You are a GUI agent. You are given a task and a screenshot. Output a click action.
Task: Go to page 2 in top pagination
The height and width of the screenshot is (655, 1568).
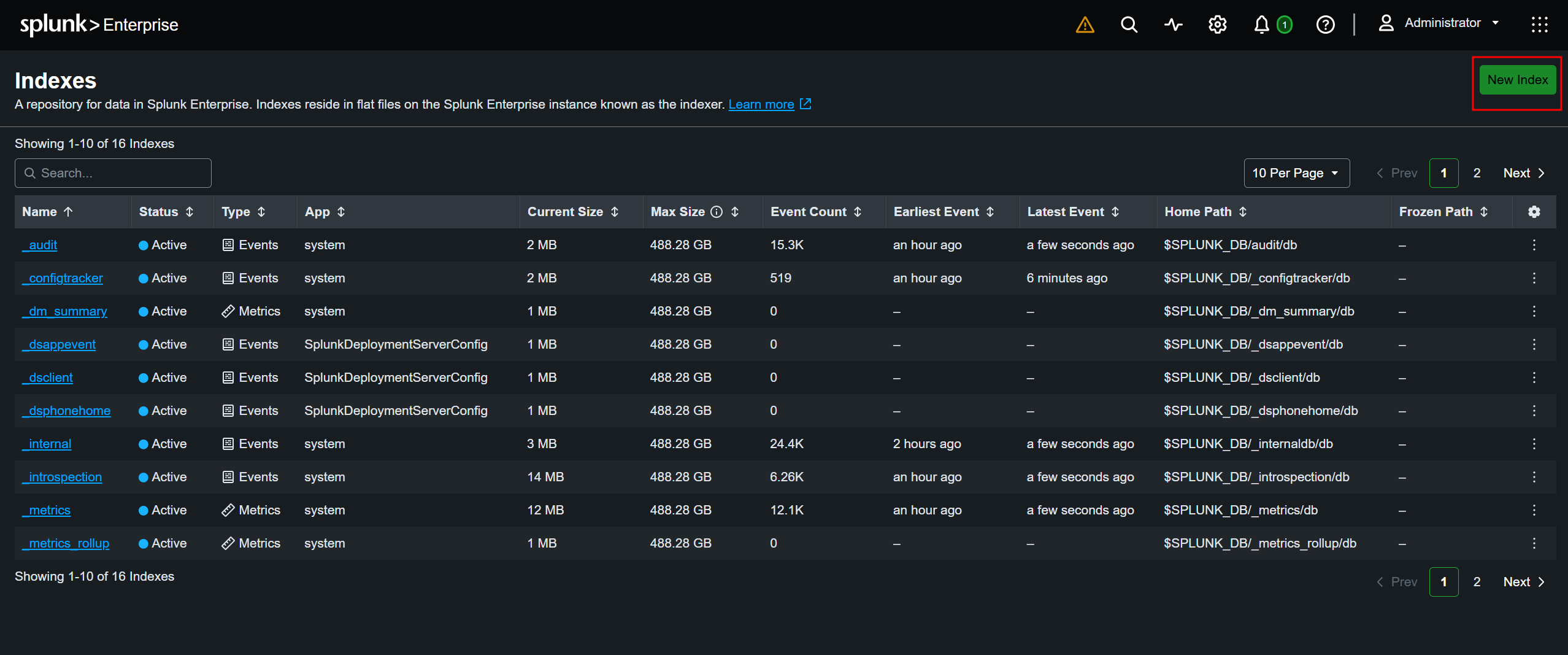1477,173
